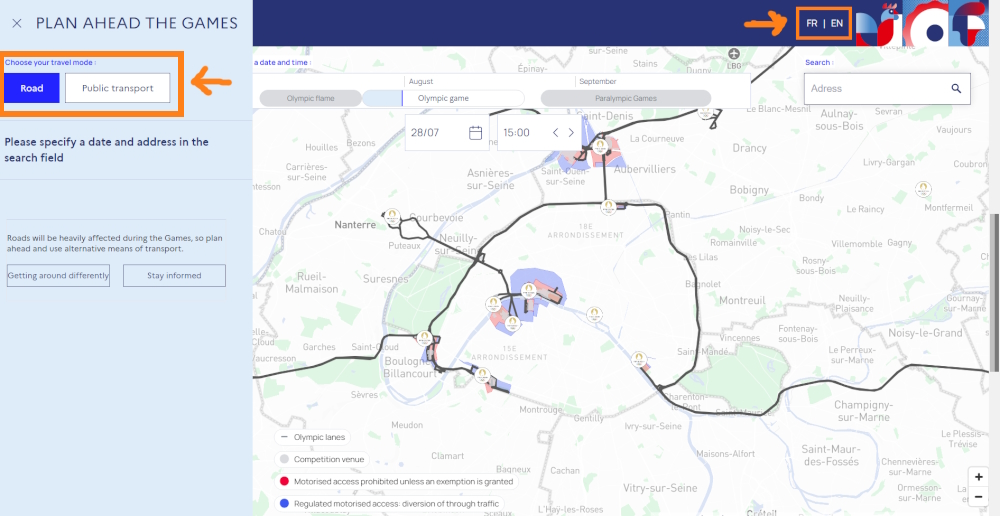Open venue marker above Montfermeil
This screenshot has height=516, width=1000.
(922, 189)
